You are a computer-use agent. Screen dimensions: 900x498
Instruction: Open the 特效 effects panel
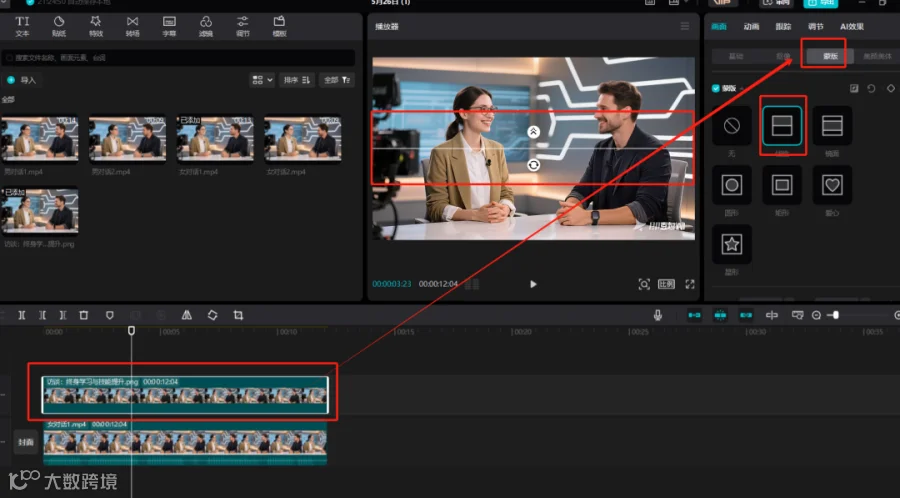pyautogui.click(x=96, y=25)
